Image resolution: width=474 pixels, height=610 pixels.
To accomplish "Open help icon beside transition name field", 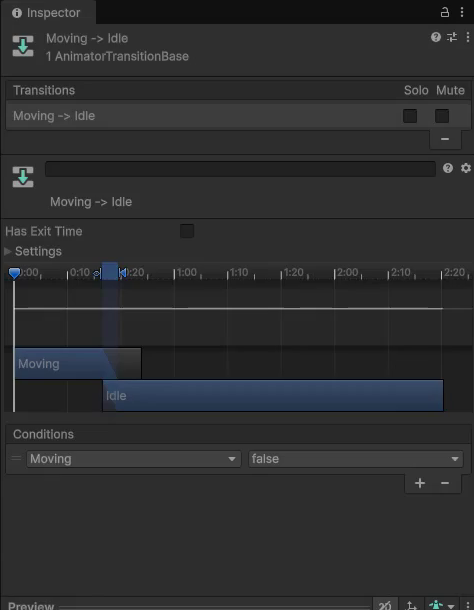I will click(x=448, y=168).
